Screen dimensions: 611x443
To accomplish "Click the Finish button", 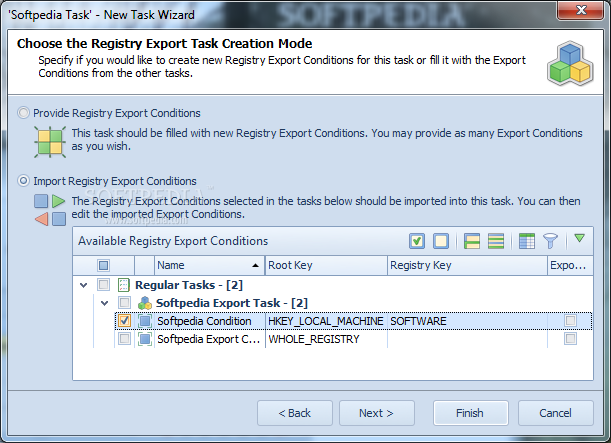I will [x=470, y=413].
